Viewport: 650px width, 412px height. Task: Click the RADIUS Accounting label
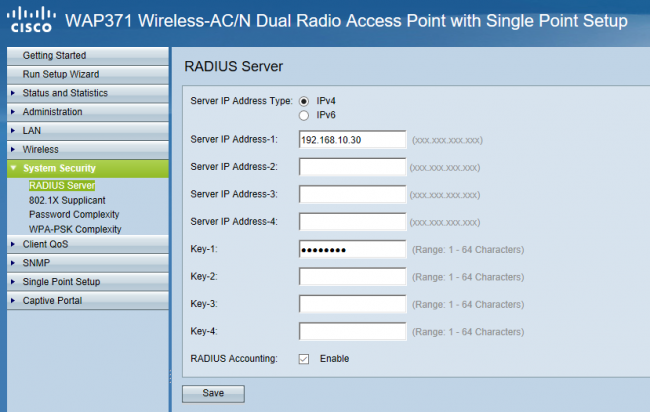[x=234, y=359]
